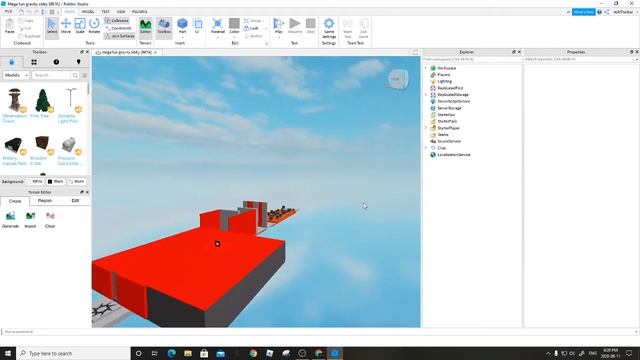Open the Toolbox Inventory grid icon
The height and width of the screenshot is (360, 640).
point(34,62)
